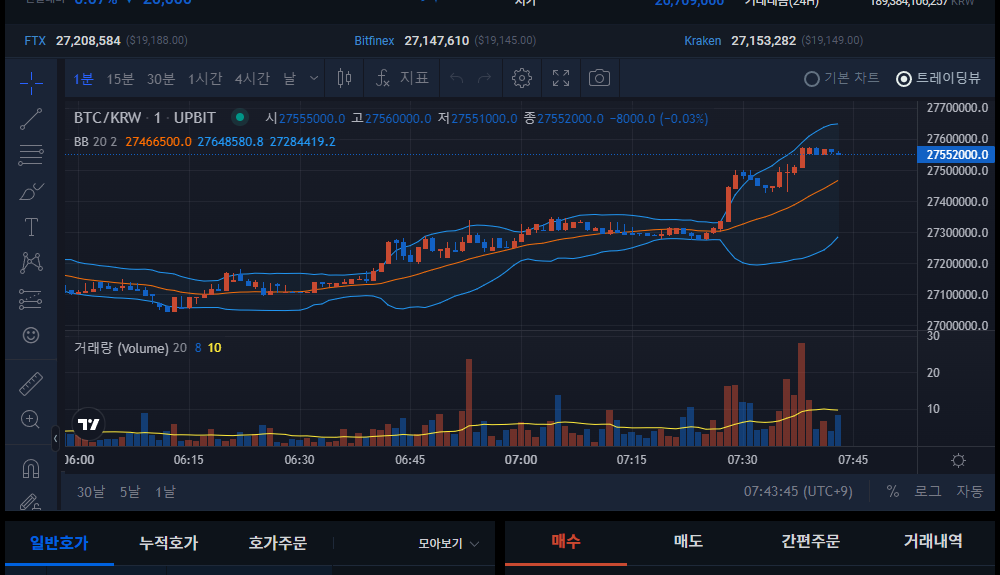Screen dimensions: 1000x575
Task: Open the Fibonacci retracement tool group
Action: tap(31, 155)
